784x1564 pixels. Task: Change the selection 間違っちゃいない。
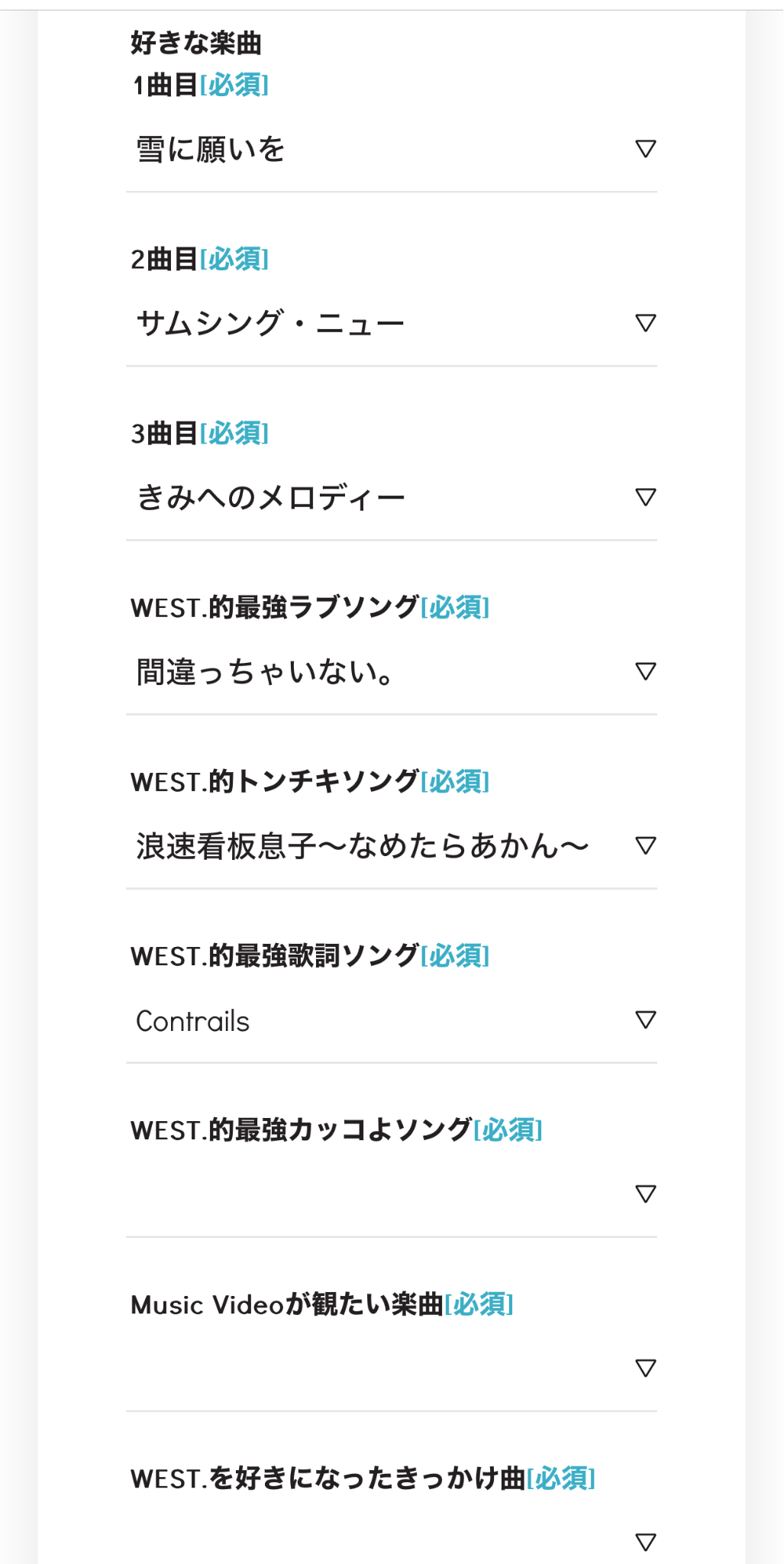pos(382,672)
